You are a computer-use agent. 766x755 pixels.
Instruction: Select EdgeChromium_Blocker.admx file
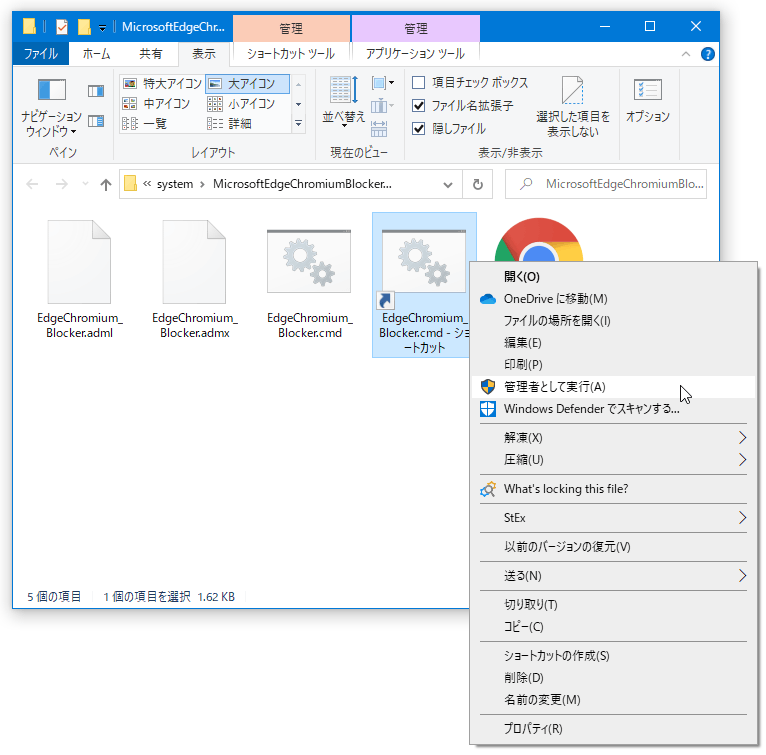[194, 279]
